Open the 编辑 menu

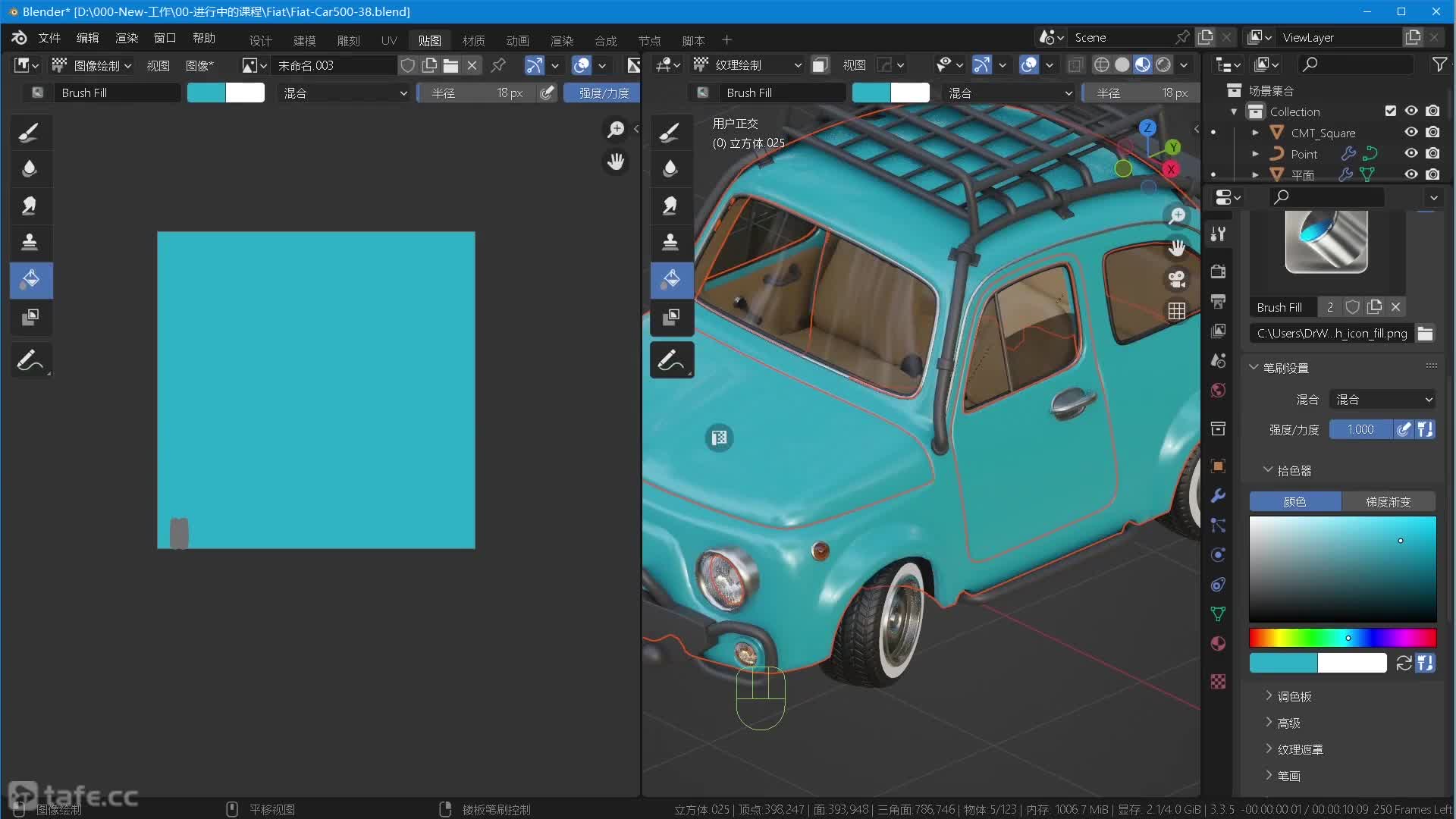coord(87,38)
